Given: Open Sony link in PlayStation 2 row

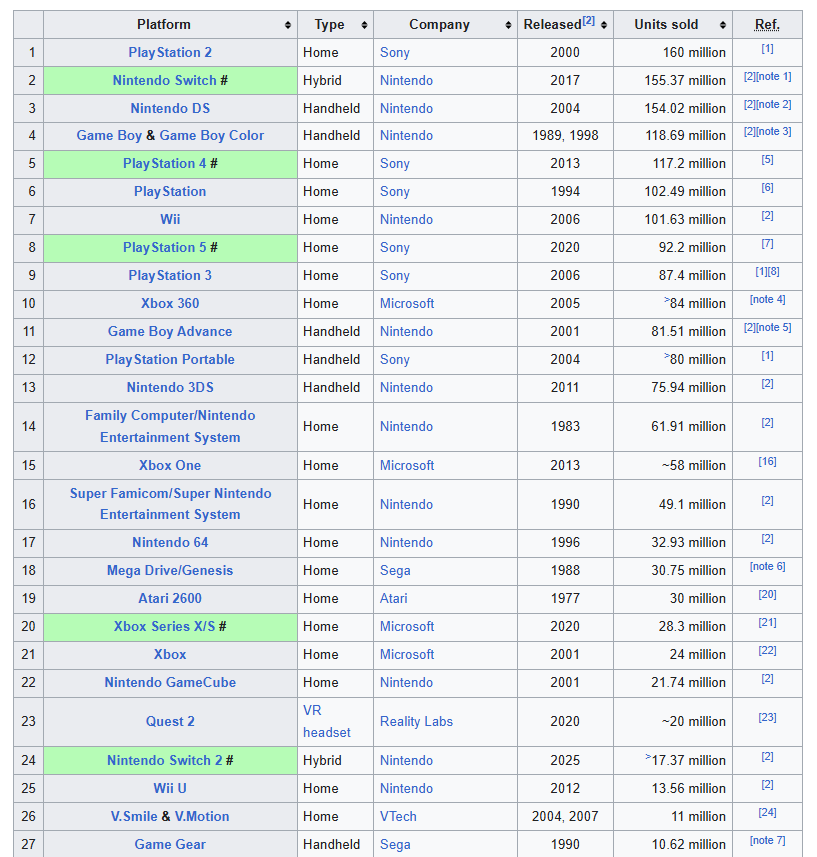Looking at the screenshot, I should point(395,52).
